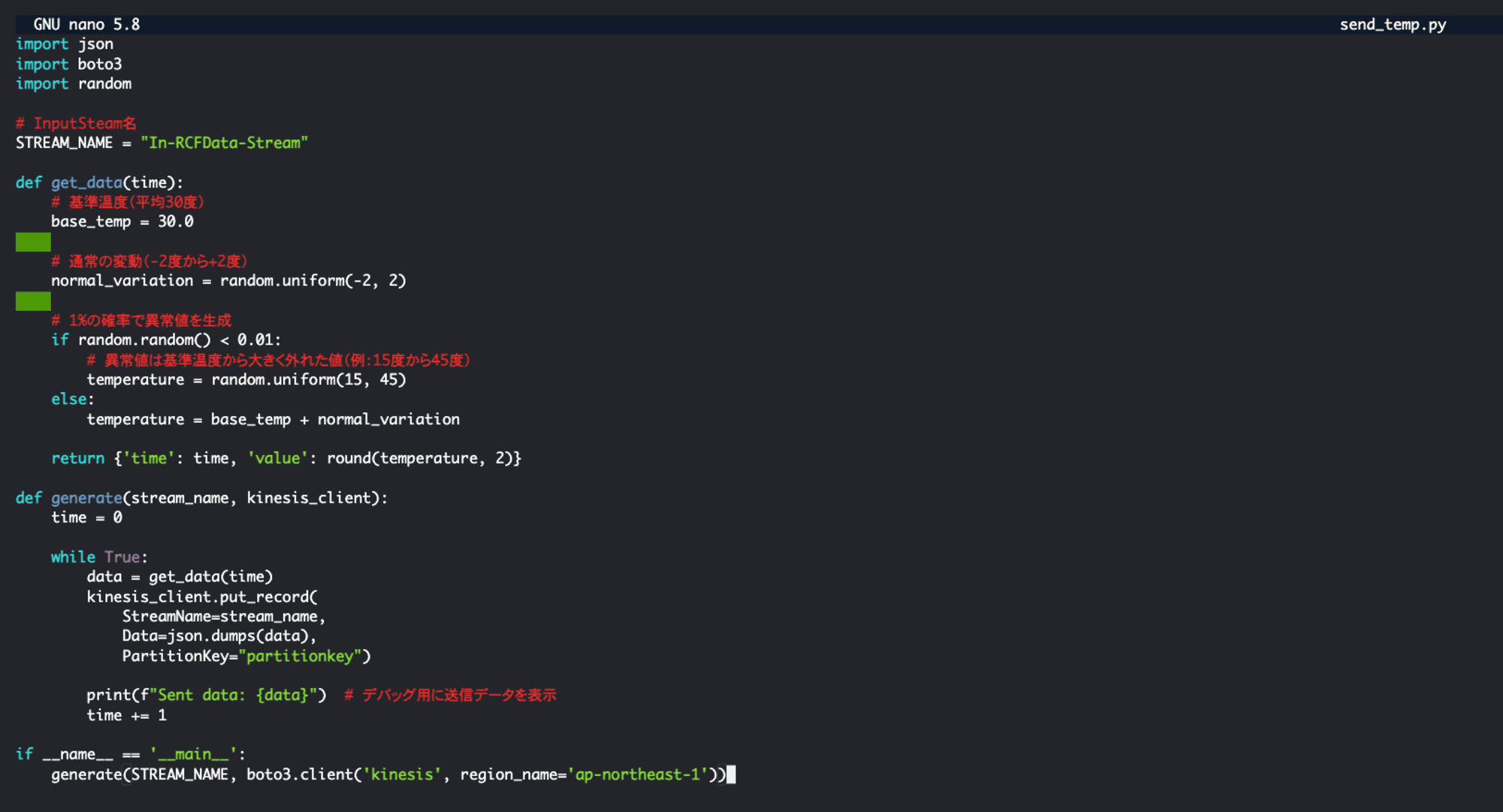
Task: Click the 'StreamName=stream_name,' argument
Action: coord(224,617)
